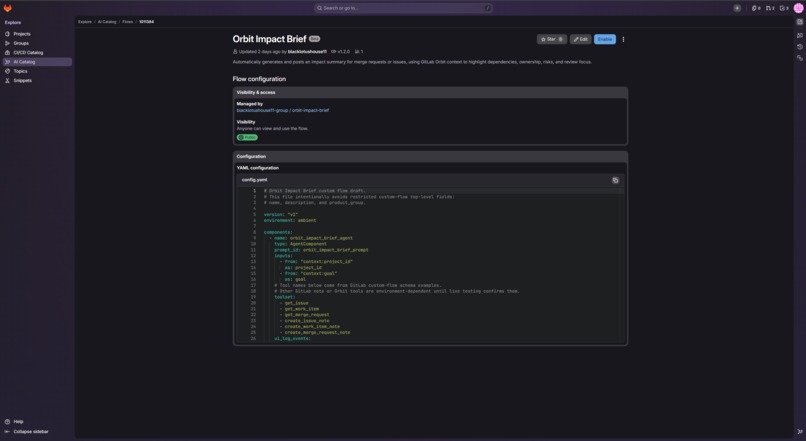Open author blacklotushouse11 profile
The width and height of the screenshot is (806, 441).
[x=307, y=51]
